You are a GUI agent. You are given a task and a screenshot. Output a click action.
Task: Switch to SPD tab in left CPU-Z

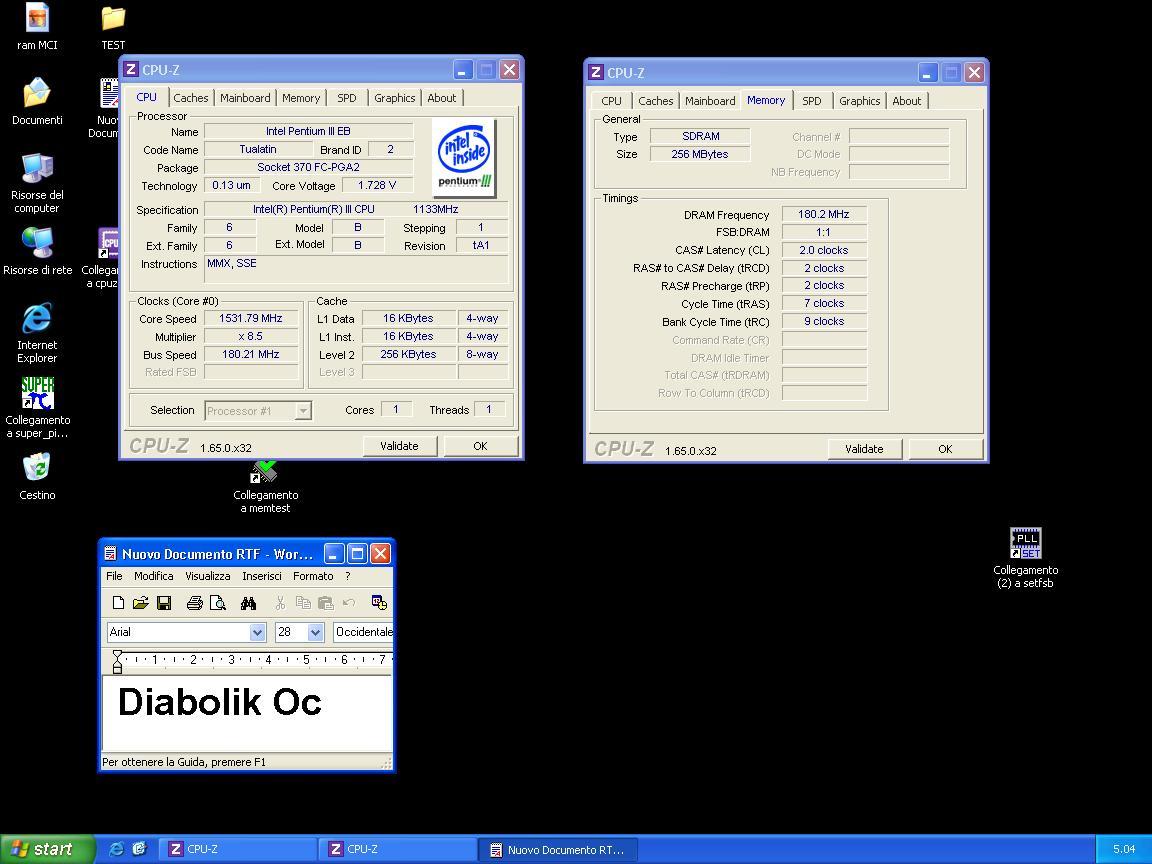[347, 98]
